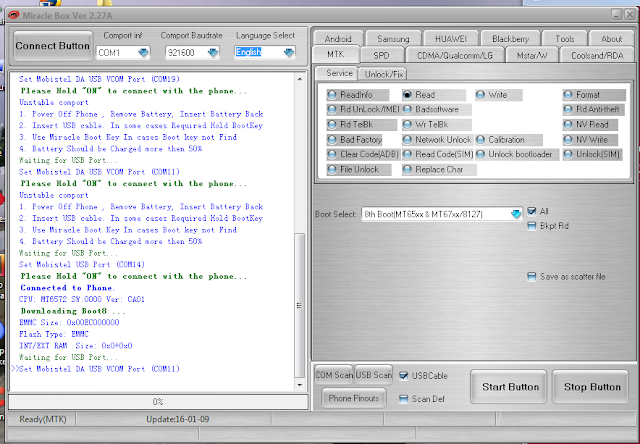
Task: Open Phone Pinouts
Action: pyautogui.click(x=353, y=398)
